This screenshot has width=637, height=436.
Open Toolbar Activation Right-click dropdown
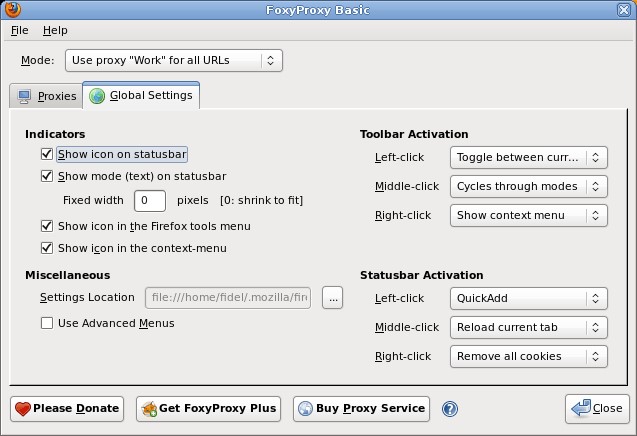[529, 215]
